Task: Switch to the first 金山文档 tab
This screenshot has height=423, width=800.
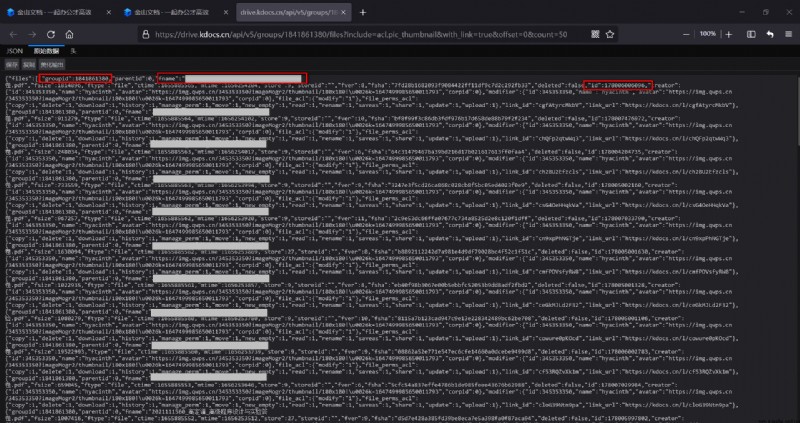Action: coord(58,12)
